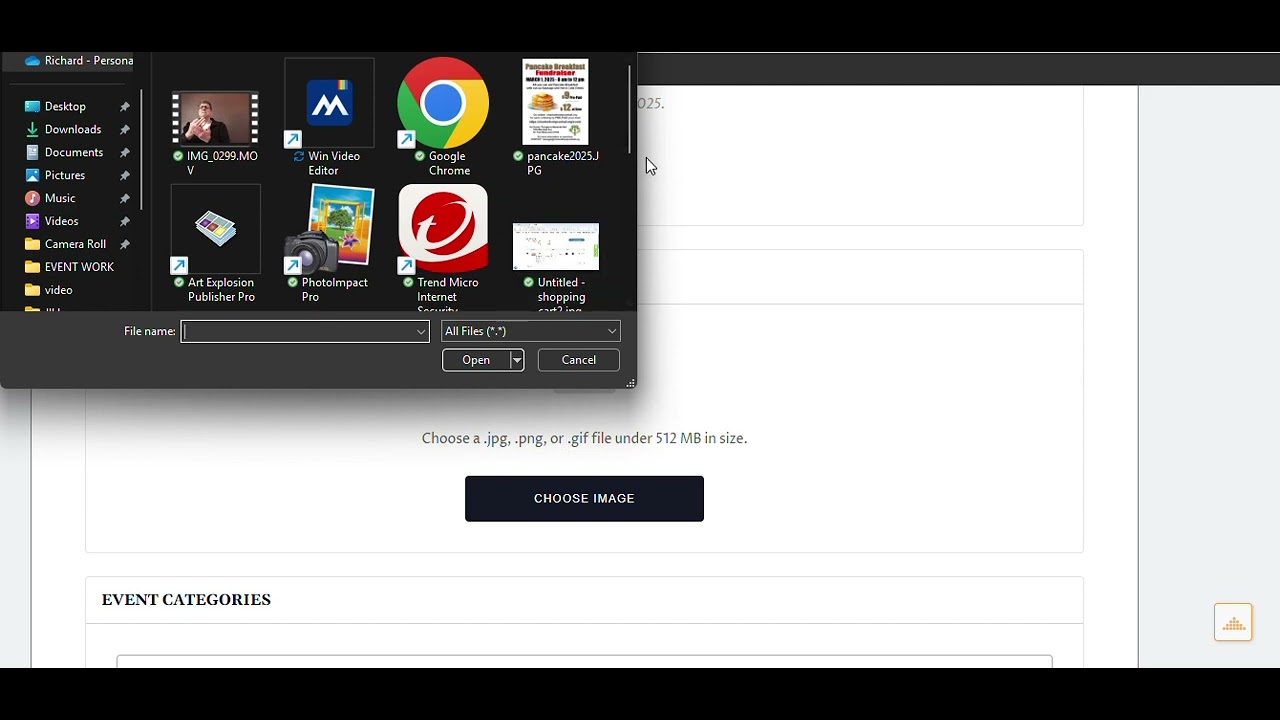The width and height of the screenshot is (1280, 720).
Task: Click the pin icon next to Music
Action: 125,199
